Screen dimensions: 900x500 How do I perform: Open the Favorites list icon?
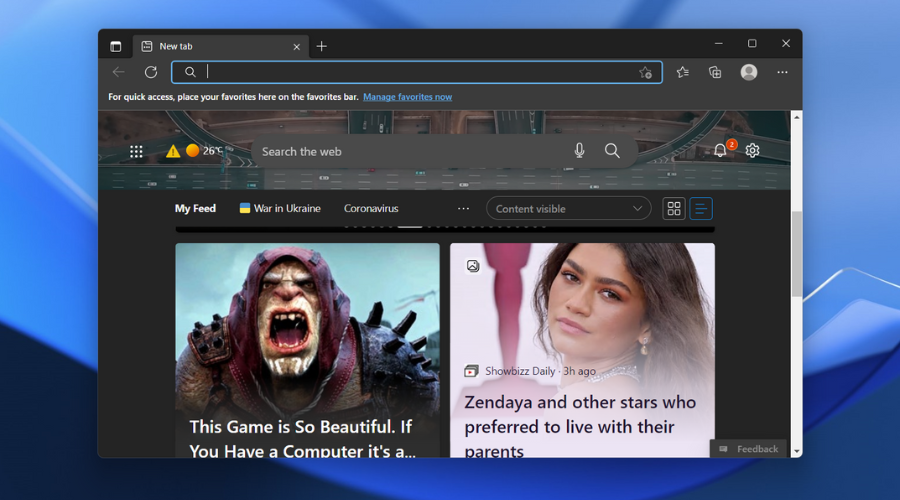[x=682, y=72]
